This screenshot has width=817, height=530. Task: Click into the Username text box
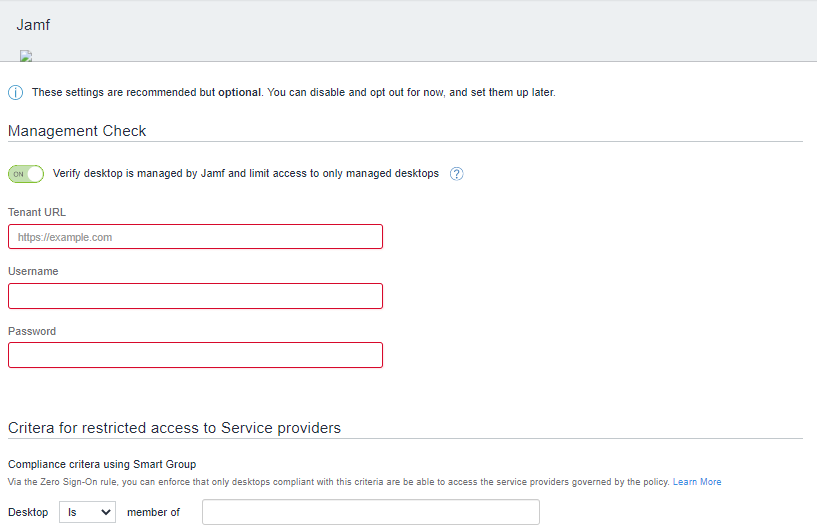click(195, 296)
